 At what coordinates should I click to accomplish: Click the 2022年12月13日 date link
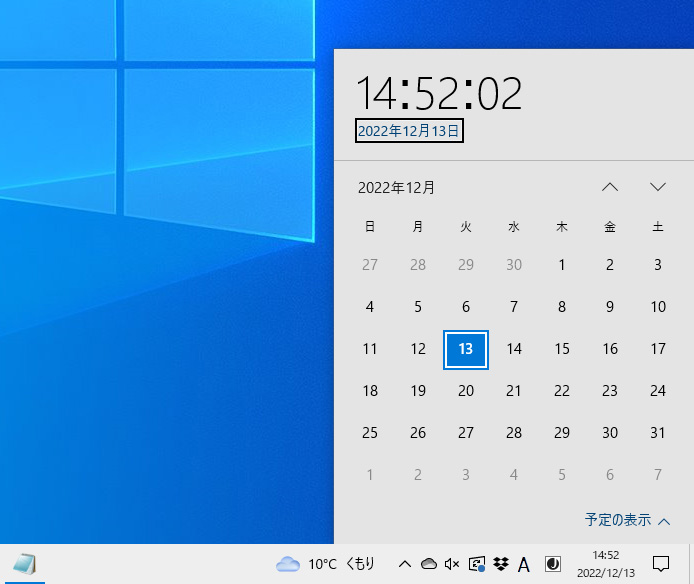click(409, 131)
